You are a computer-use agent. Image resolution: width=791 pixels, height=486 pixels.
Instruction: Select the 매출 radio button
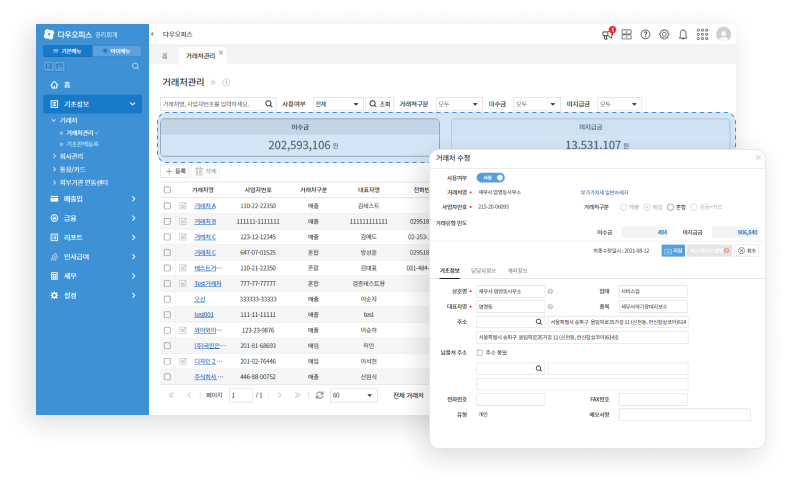(624, 207)
